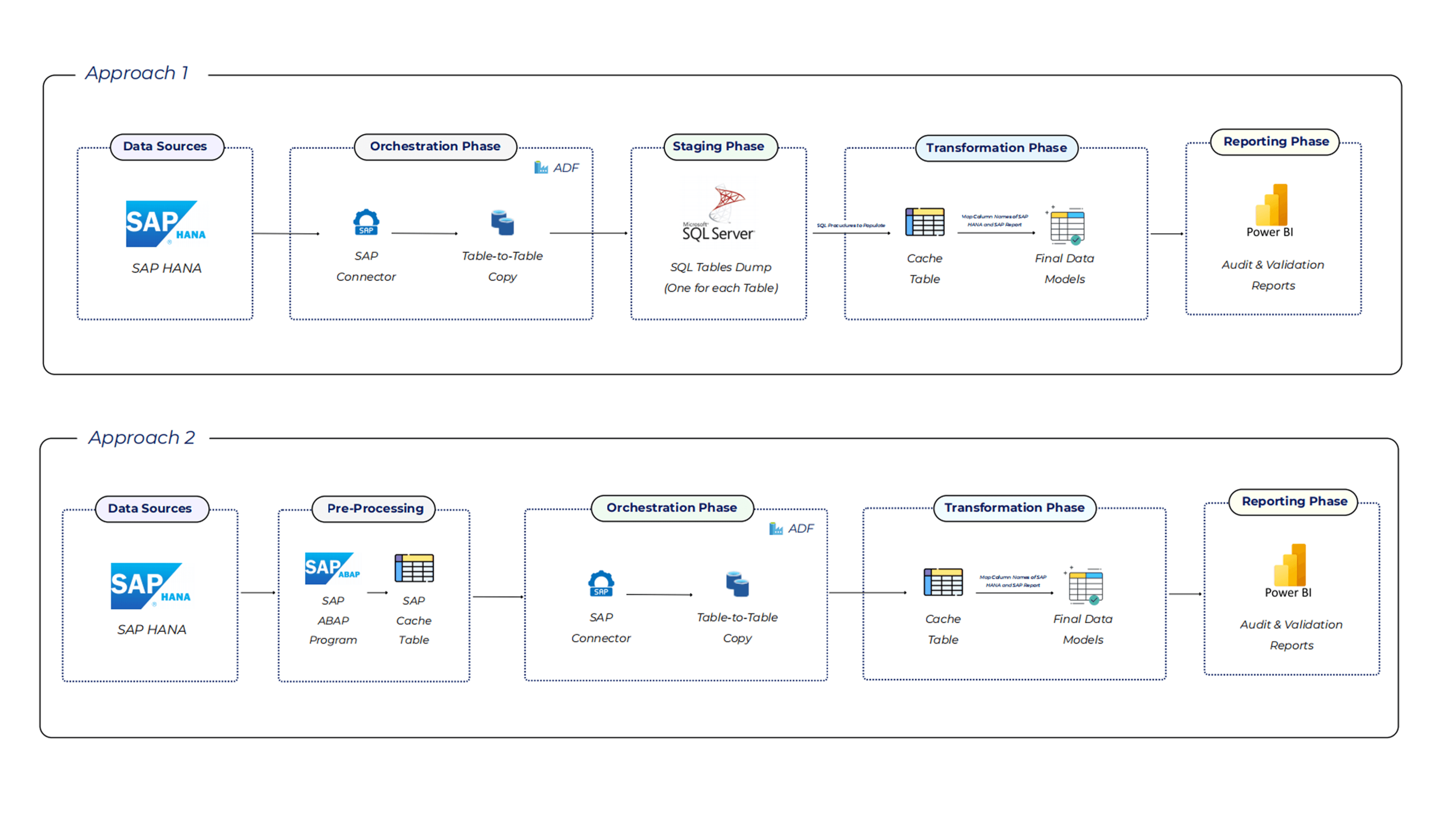1456x818 pixels.
Task: Click the Final Data Models icon in Approach 2
Action: (1083, 585)
